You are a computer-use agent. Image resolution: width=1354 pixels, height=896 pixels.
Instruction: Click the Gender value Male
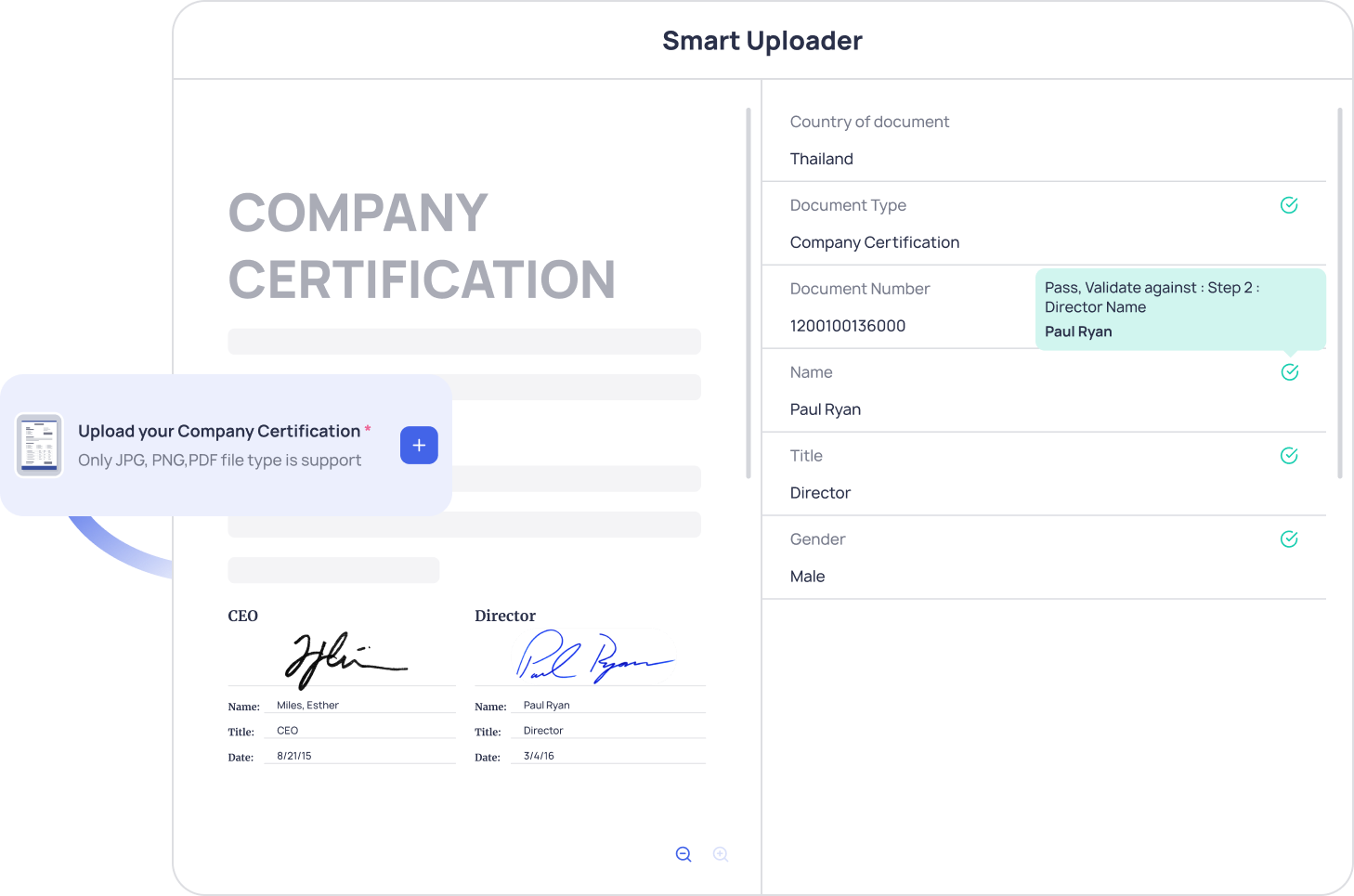[807, 577]
